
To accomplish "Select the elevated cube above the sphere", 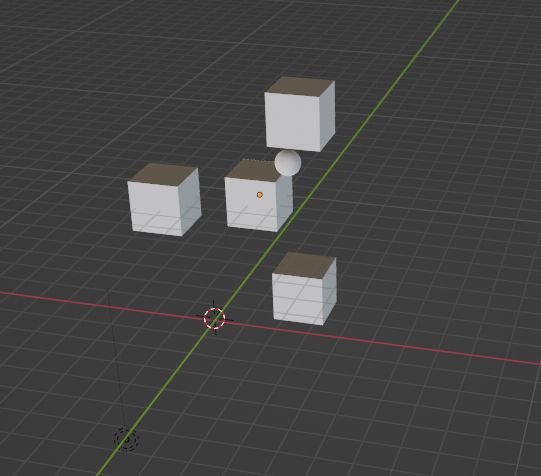I will (299, 114).
